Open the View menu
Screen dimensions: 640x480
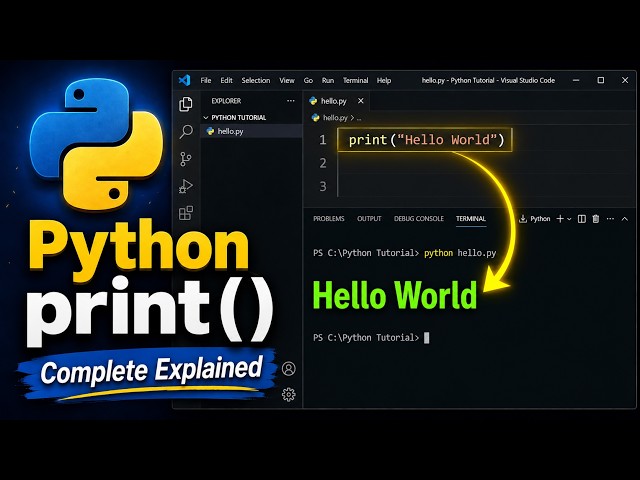point(287,80)
